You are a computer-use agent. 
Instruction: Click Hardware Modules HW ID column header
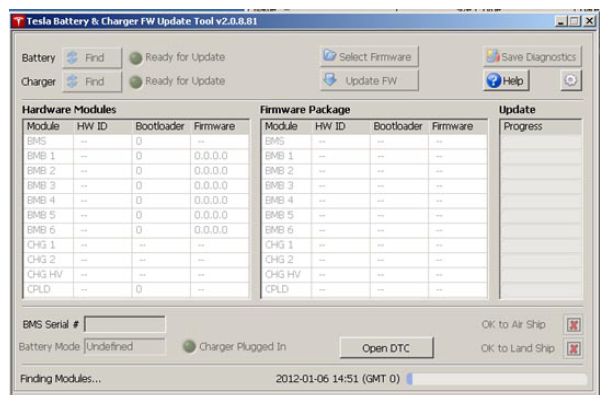tap(103, 127)
